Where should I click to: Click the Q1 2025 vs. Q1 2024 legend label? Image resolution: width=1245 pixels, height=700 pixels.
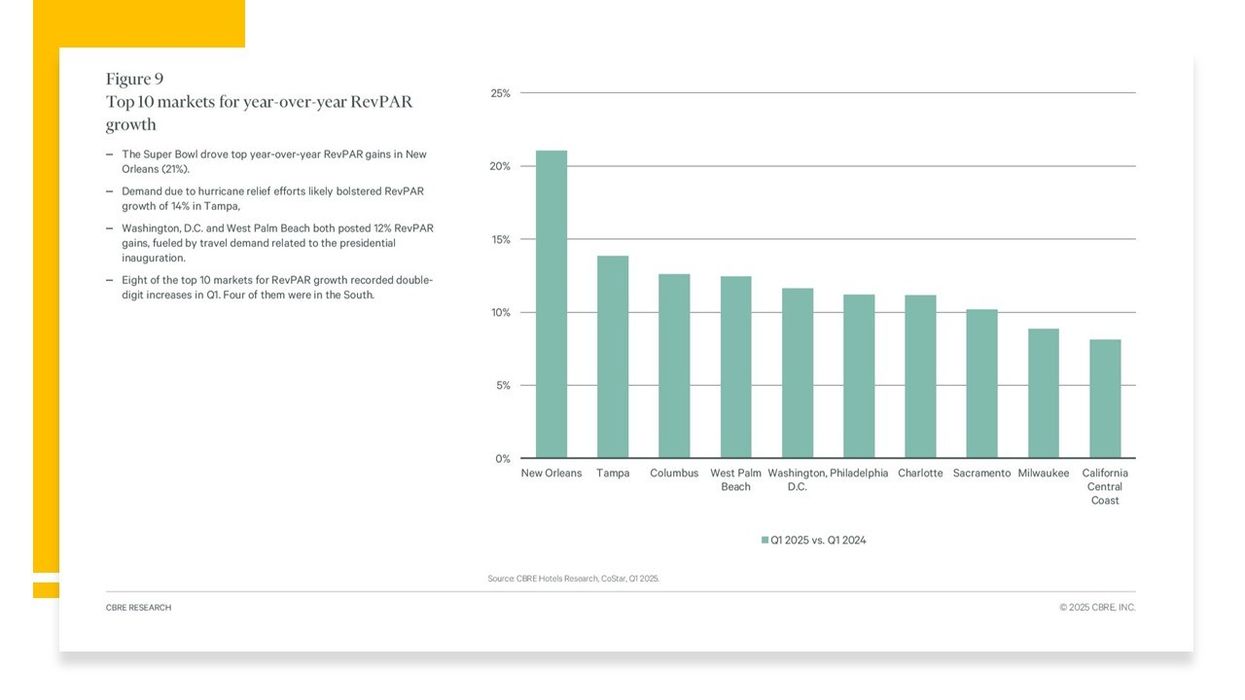(818, 540)
